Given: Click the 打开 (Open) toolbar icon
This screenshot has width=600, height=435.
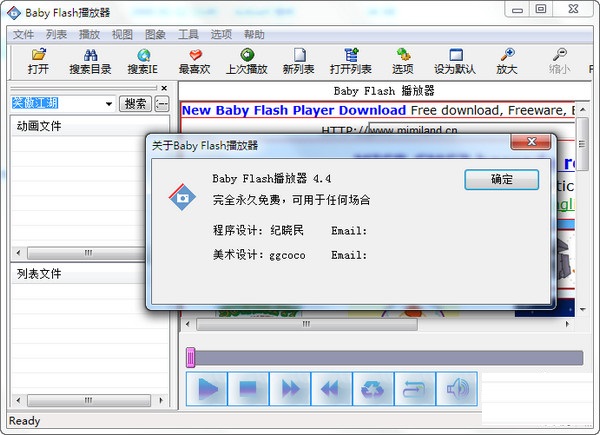Looking at the screenshot, I should [x=38, y=60].
